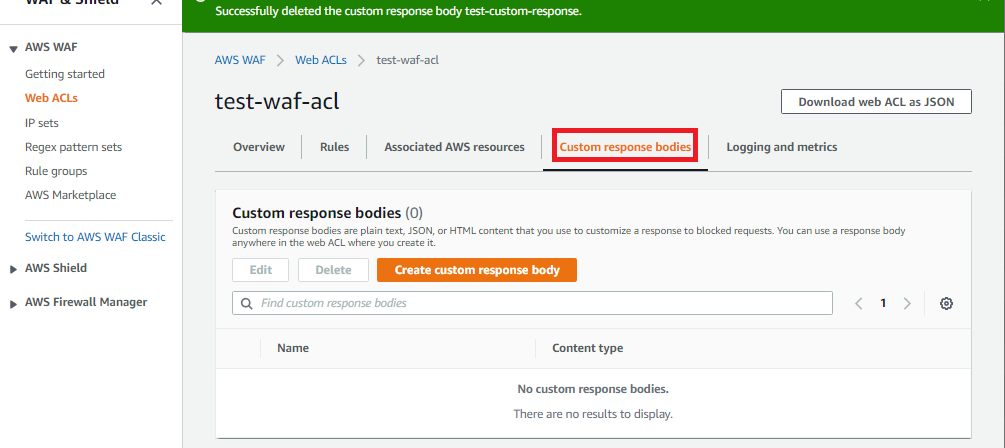This screenshot has height=448, width=1005.
Task: Switch to AWS WAF Classic
Action: (x=95, y=237)
